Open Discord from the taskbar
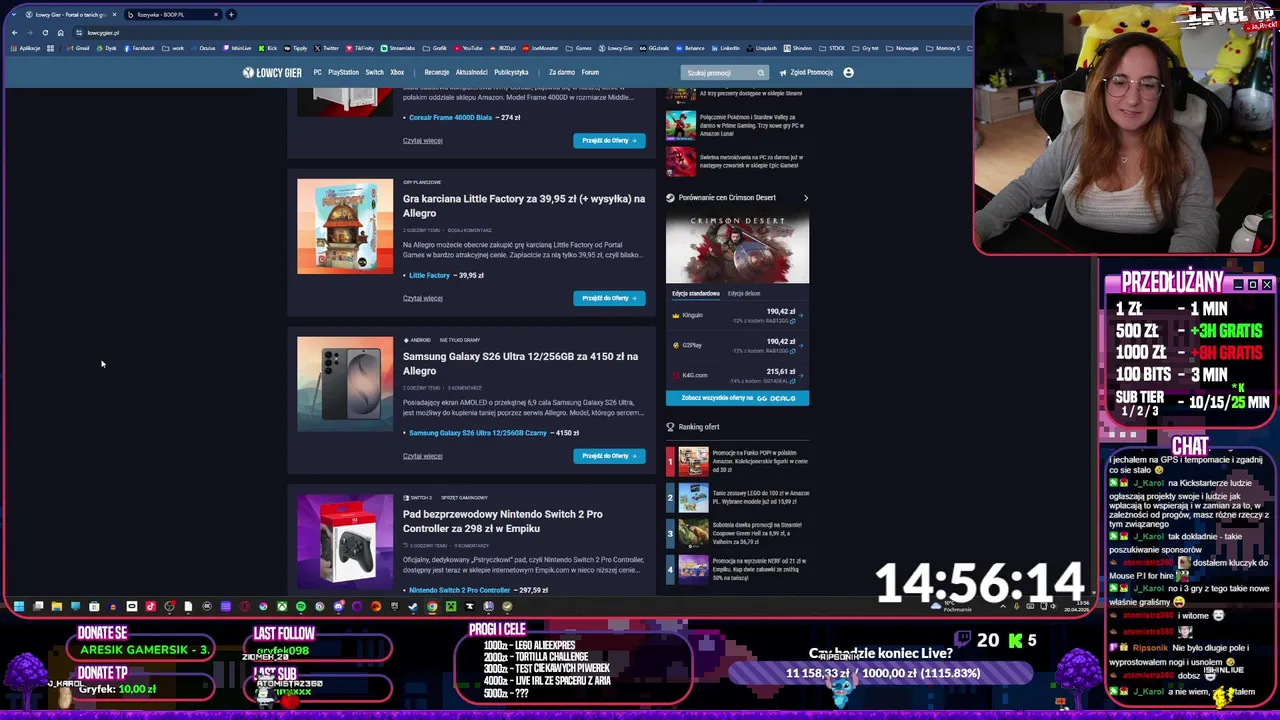The width and height of the screenshot is (1280, 720). [338, 606]
